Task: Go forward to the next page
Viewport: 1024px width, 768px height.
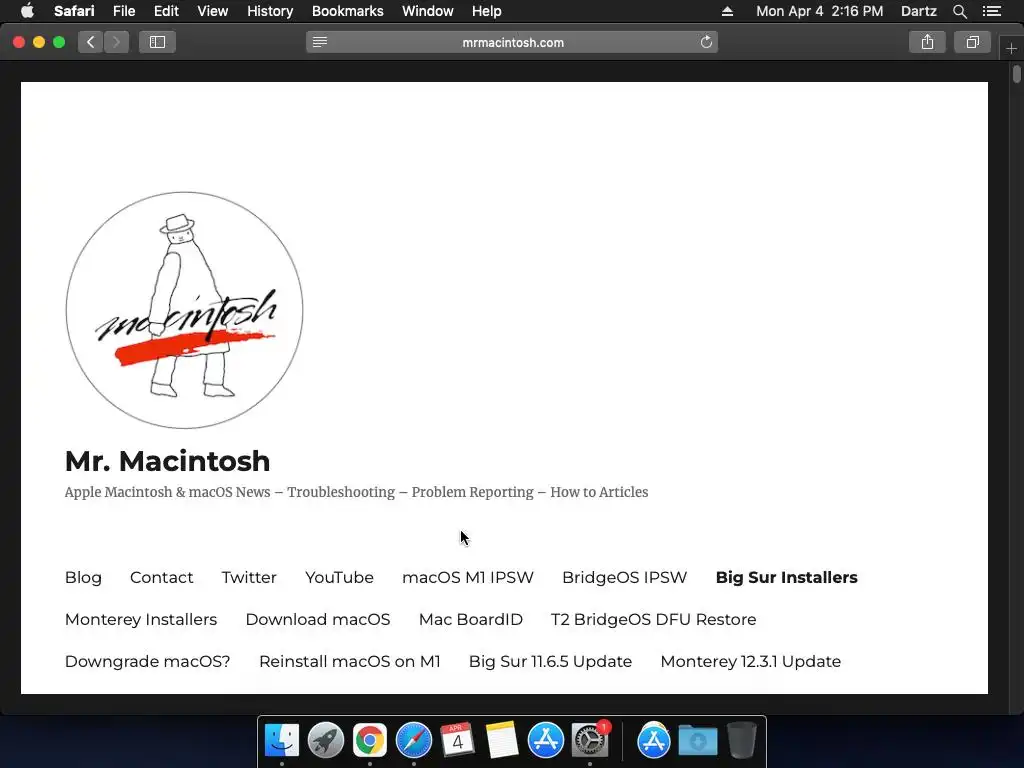Action: 116,42
